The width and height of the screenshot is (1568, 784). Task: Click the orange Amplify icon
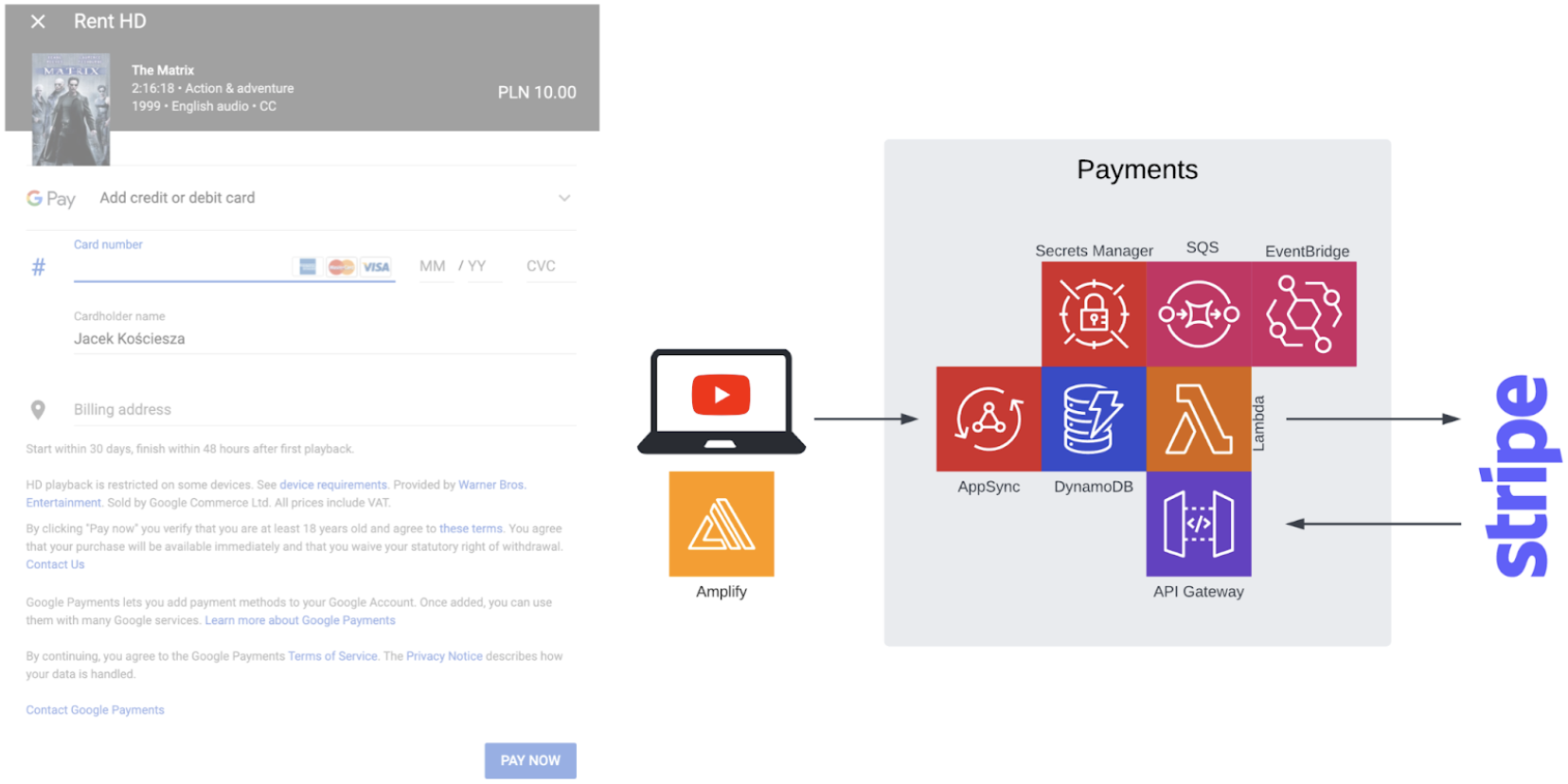tap(722, 524)
